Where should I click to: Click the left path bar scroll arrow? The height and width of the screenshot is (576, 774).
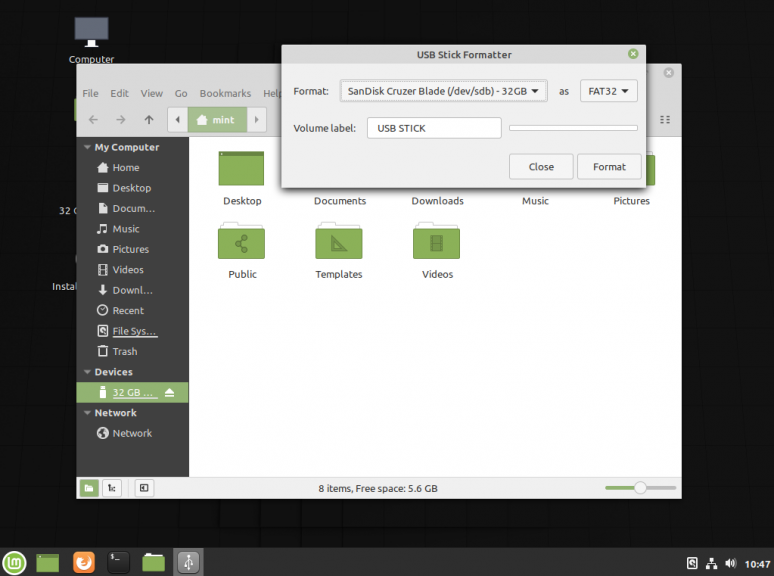click(x=178, y=119)
